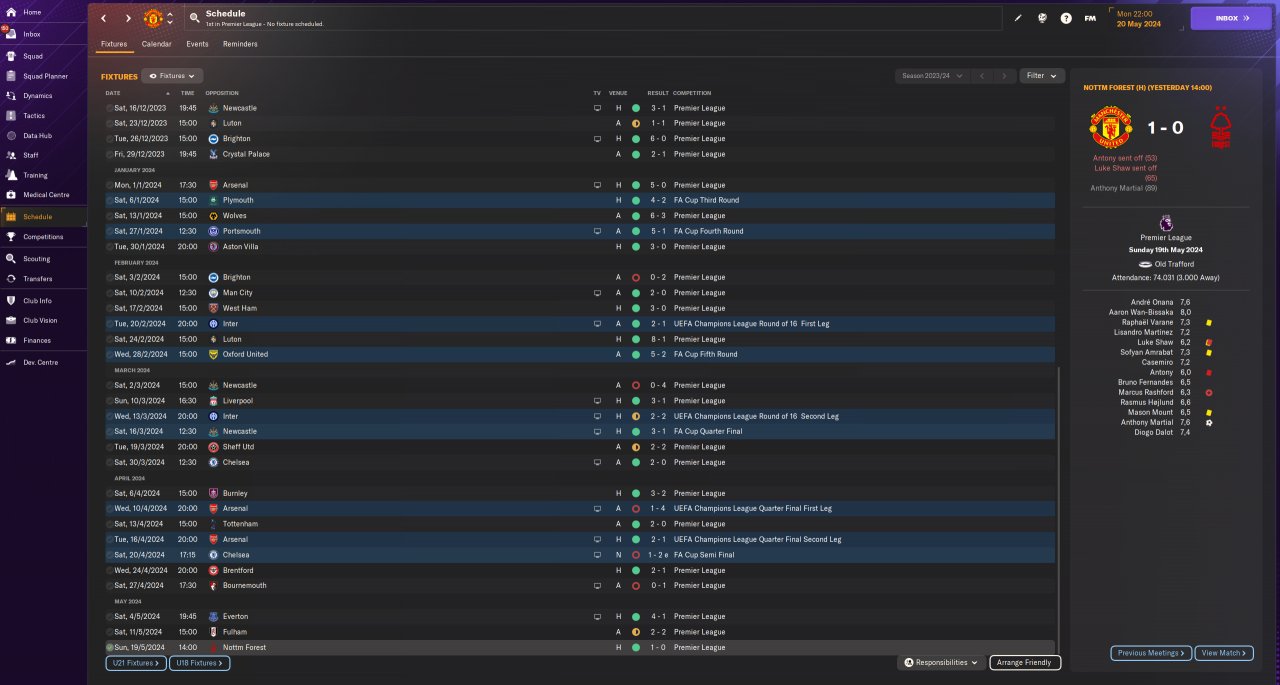Open the Finances sidebar icon
The height and width of the screenshot is (685, 1280).
[x=10, y=340]
